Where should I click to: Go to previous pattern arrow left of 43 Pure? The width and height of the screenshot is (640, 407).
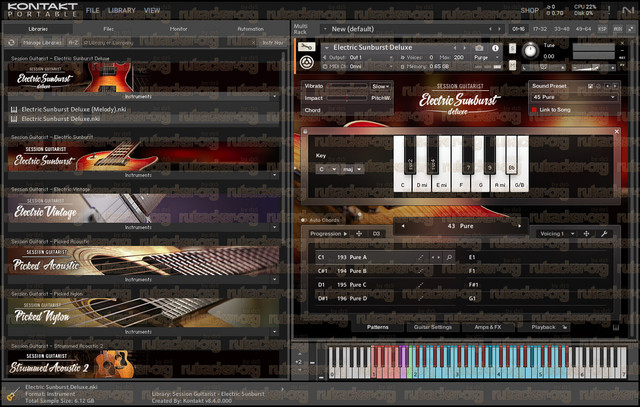pyautogui.click(x=403, y=226)
